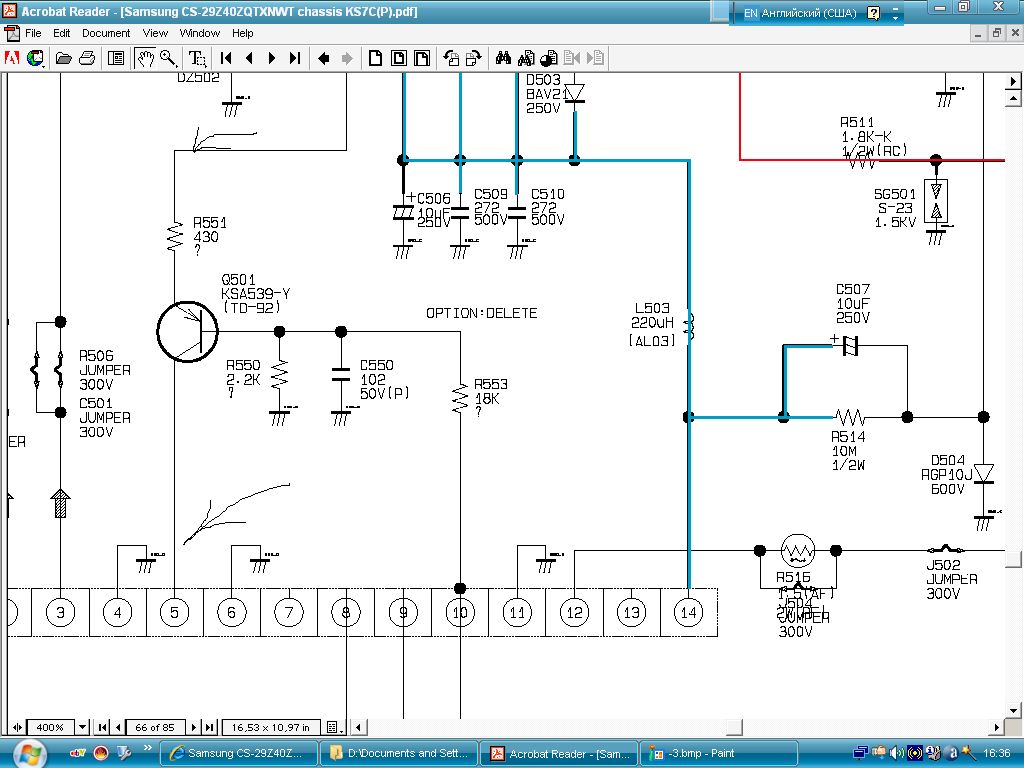Image resolution: width=1024 pixels, height=768 pixels.
Task: Click the 16:36 system clock
Action: [x=996, y=754]
